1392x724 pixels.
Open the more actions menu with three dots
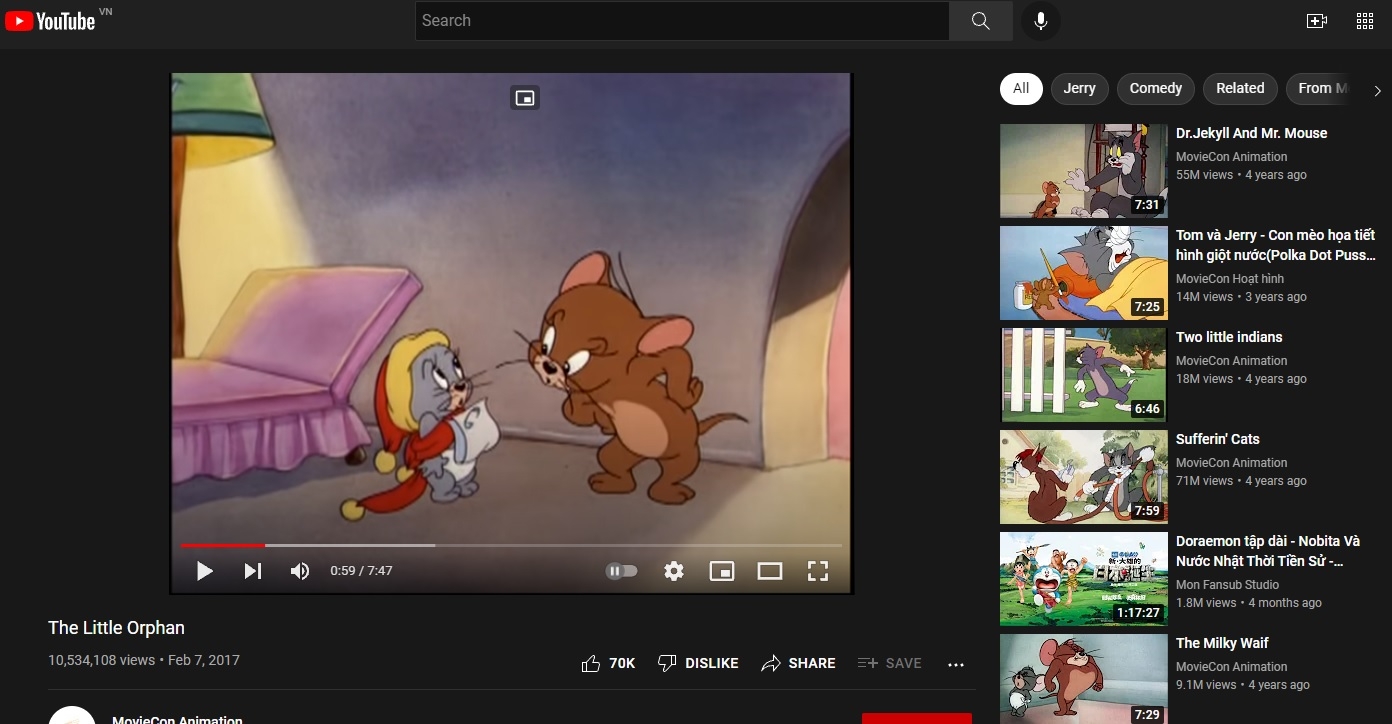coord(955,663)
